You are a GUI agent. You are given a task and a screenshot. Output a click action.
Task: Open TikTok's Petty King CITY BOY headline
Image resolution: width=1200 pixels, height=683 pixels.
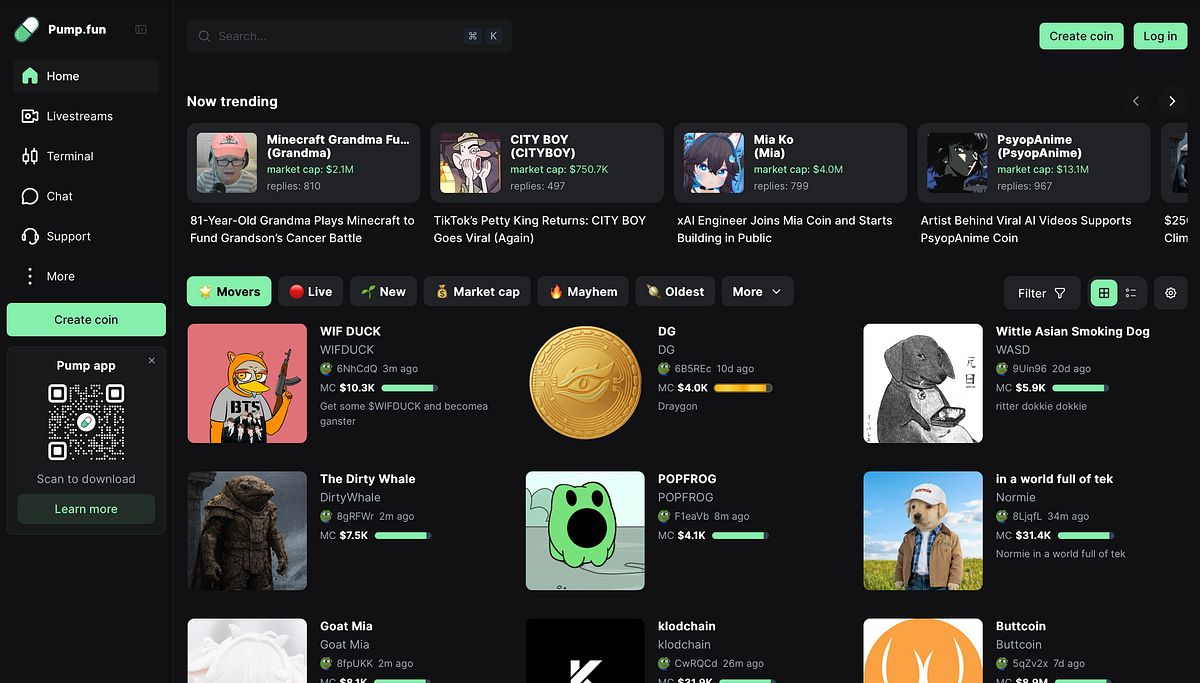pyautogui.click(x=540, y=229)
